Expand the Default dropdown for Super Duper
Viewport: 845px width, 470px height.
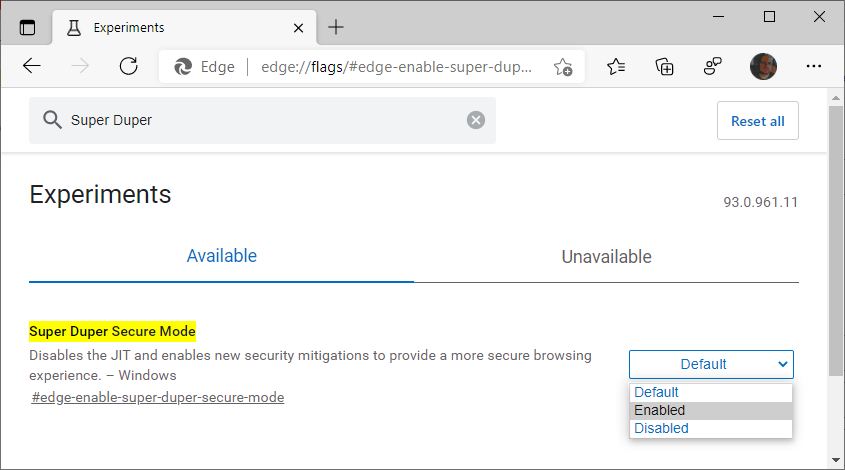711,364
